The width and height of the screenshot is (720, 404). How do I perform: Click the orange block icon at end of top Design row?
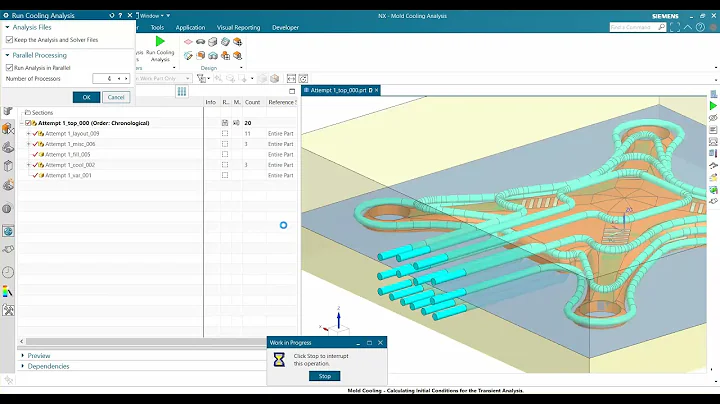(x=237, y=42)
